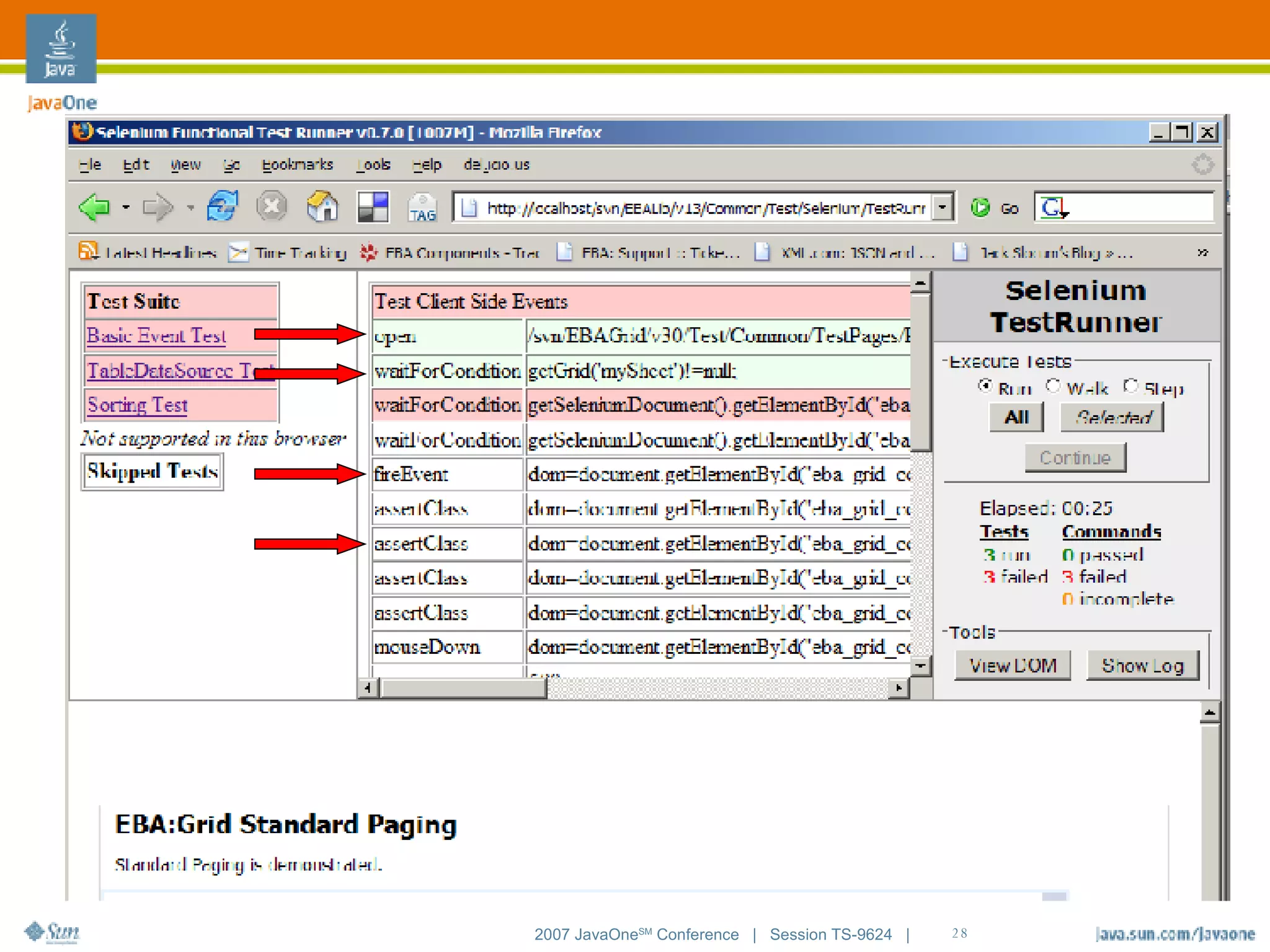This screenshot has height=952, width=1270.
Task: Select the Run radio button
Action: tap(985, 386)
